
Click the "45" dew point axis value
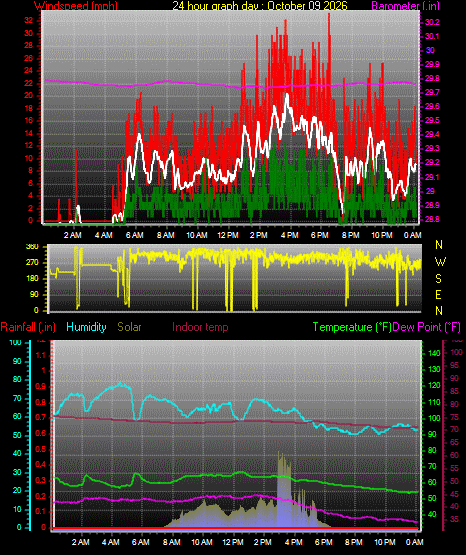coord(455,494)
